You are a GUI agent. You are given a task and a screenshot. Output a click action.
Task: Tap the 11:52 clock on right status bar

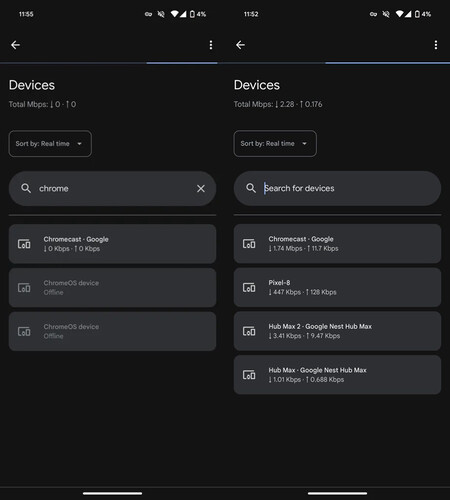coord(251,14)
